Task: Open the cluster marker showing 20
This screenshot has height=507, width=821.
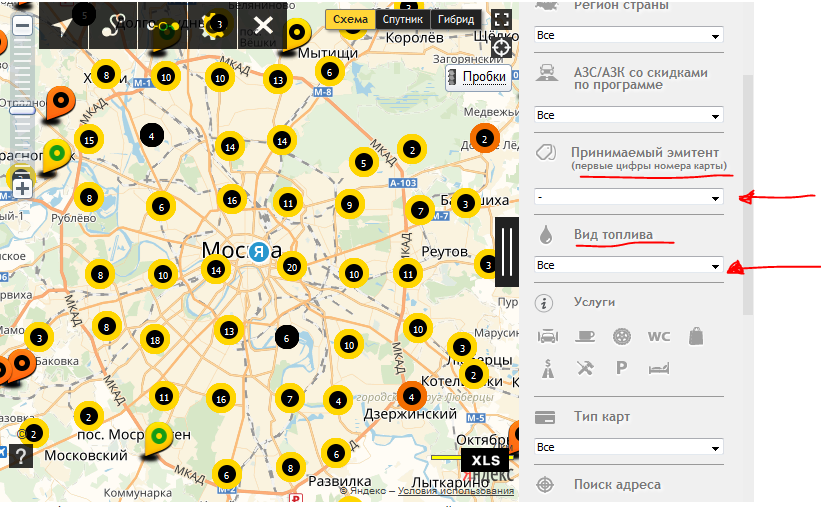Action: (292, 267)
